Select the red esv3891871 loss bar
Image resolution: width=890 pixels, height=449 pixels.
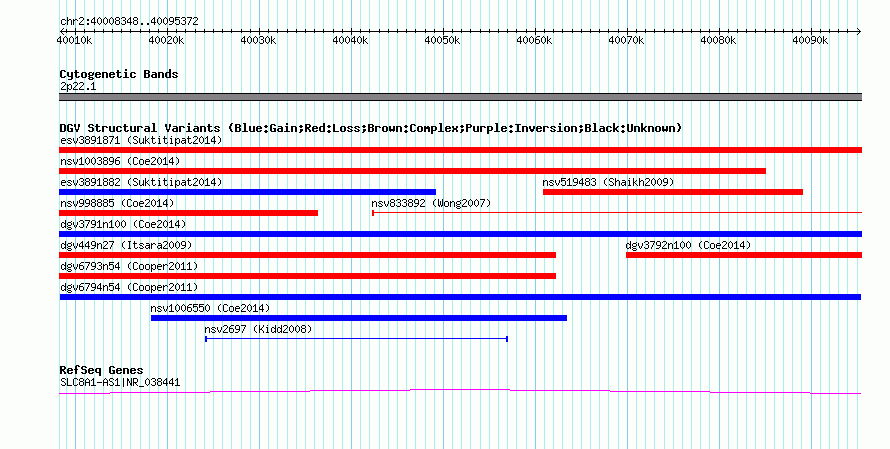460,150
